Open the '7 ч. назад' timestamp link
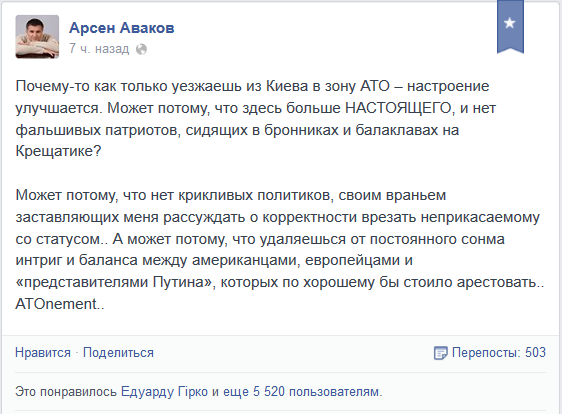 coord(99,48)
